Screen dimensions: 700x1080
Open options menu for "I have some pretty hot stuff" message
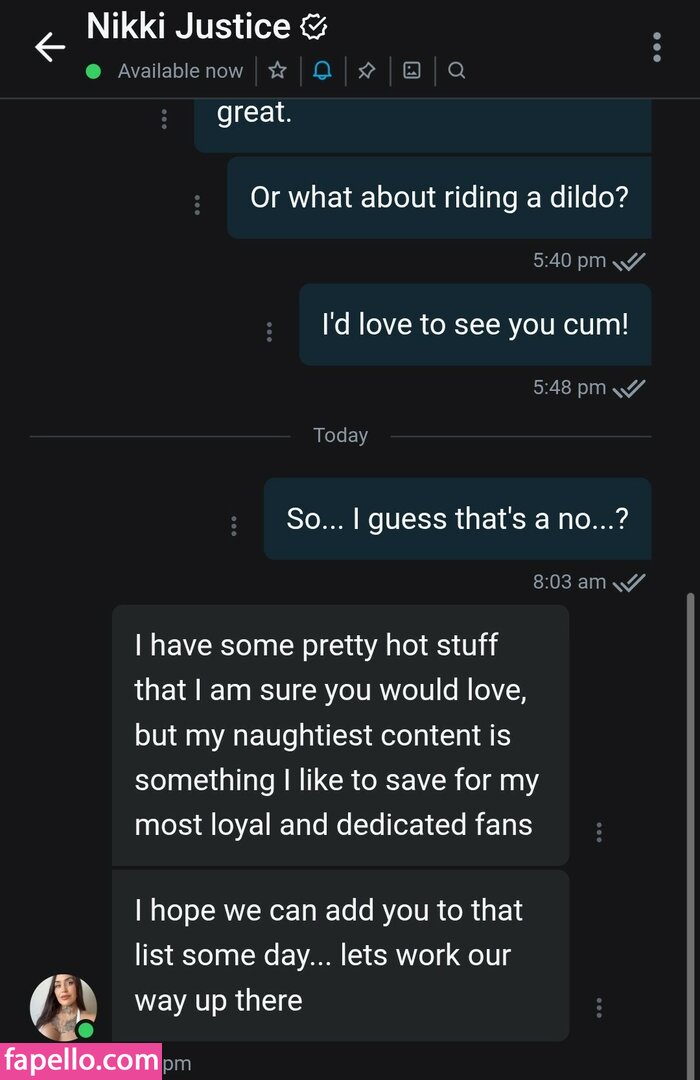pos(599,831)
